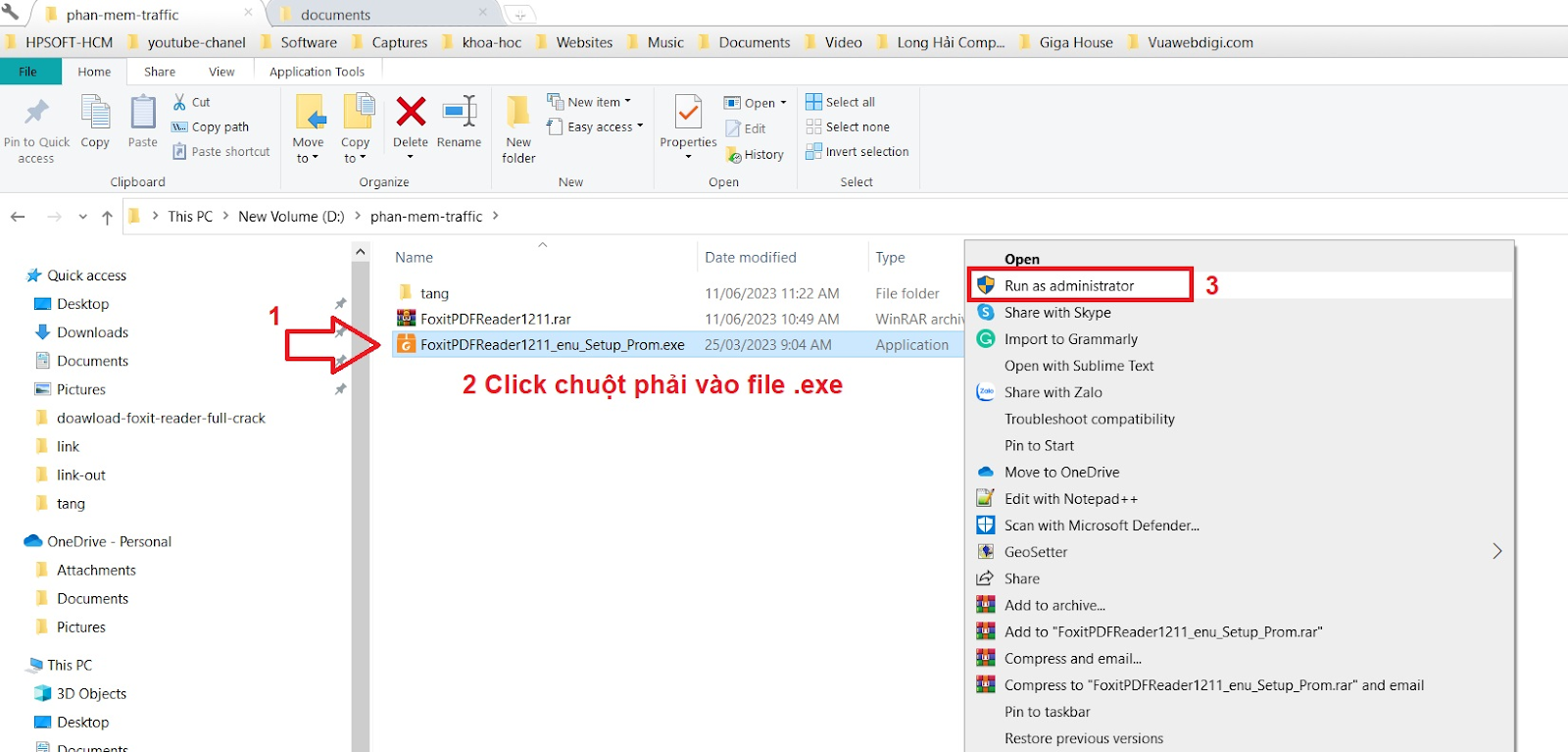Image resolution: width=1568 pixels, height=752 pixels.
Task: Click the Rename icon in Organize group
Action: coord(459,112)
